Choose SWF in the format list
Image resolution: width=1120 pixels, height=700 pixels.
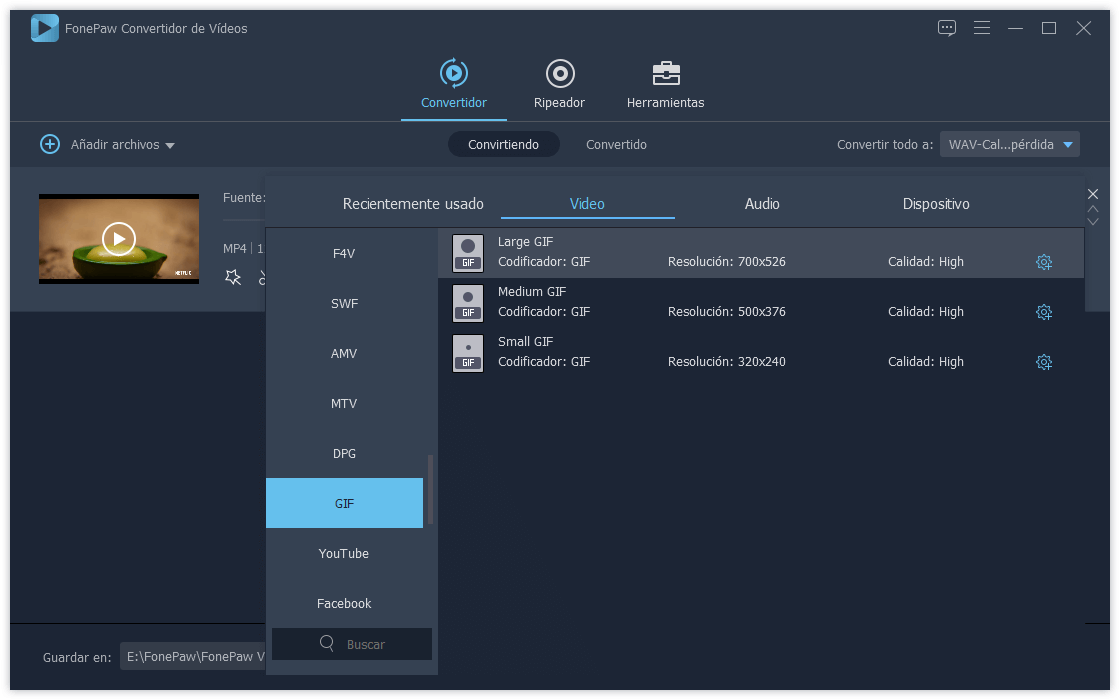tap(344, 304)
